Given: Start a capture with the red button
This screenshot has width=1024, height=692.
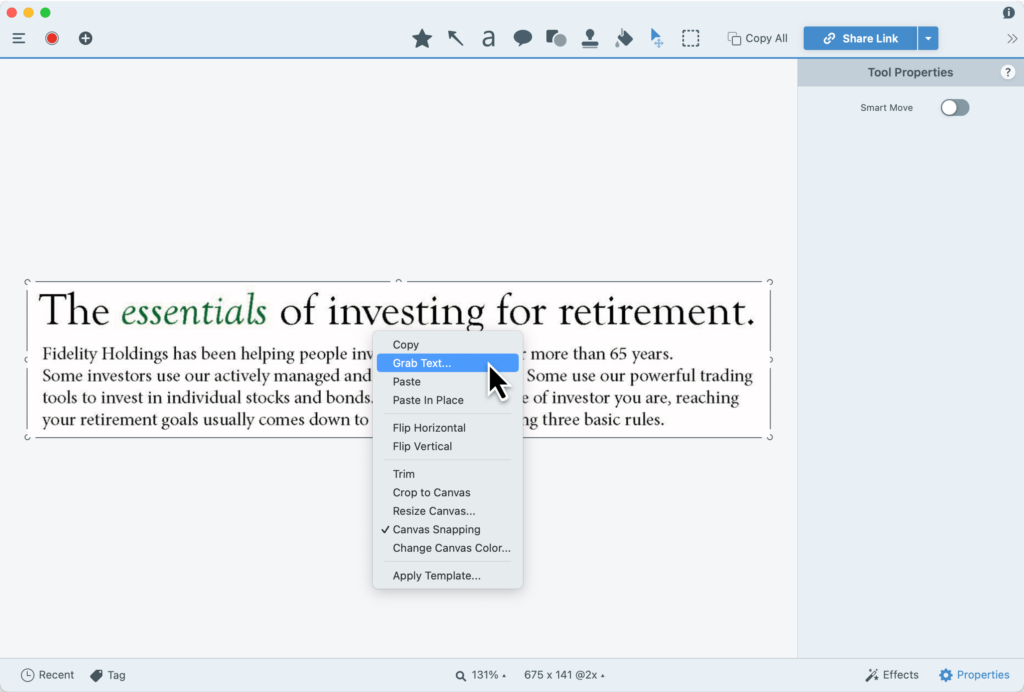Looking at the screenshot, I should (x=51, y=38).
